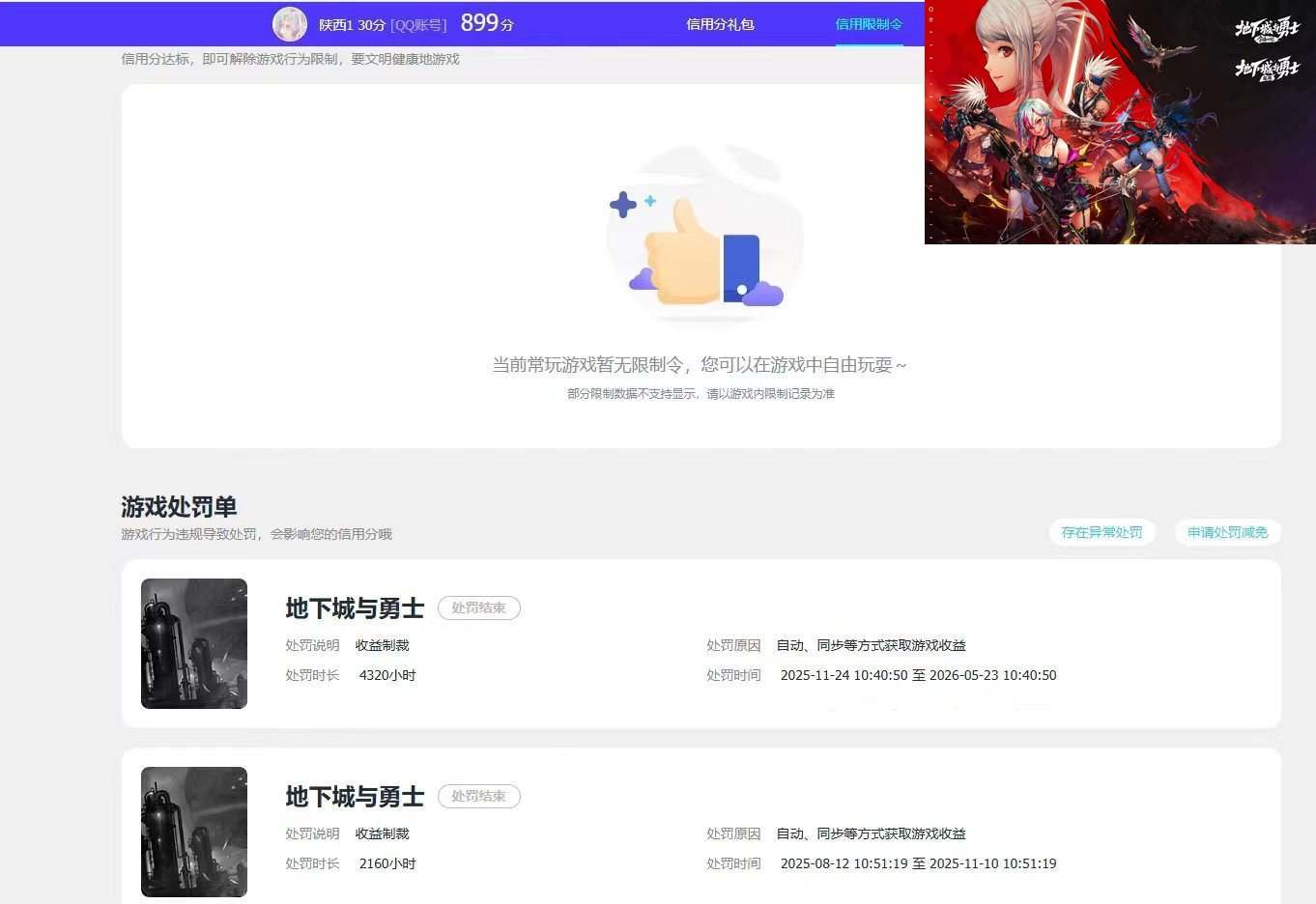Switch to the 信用限制令 tab

pos(869,24)
